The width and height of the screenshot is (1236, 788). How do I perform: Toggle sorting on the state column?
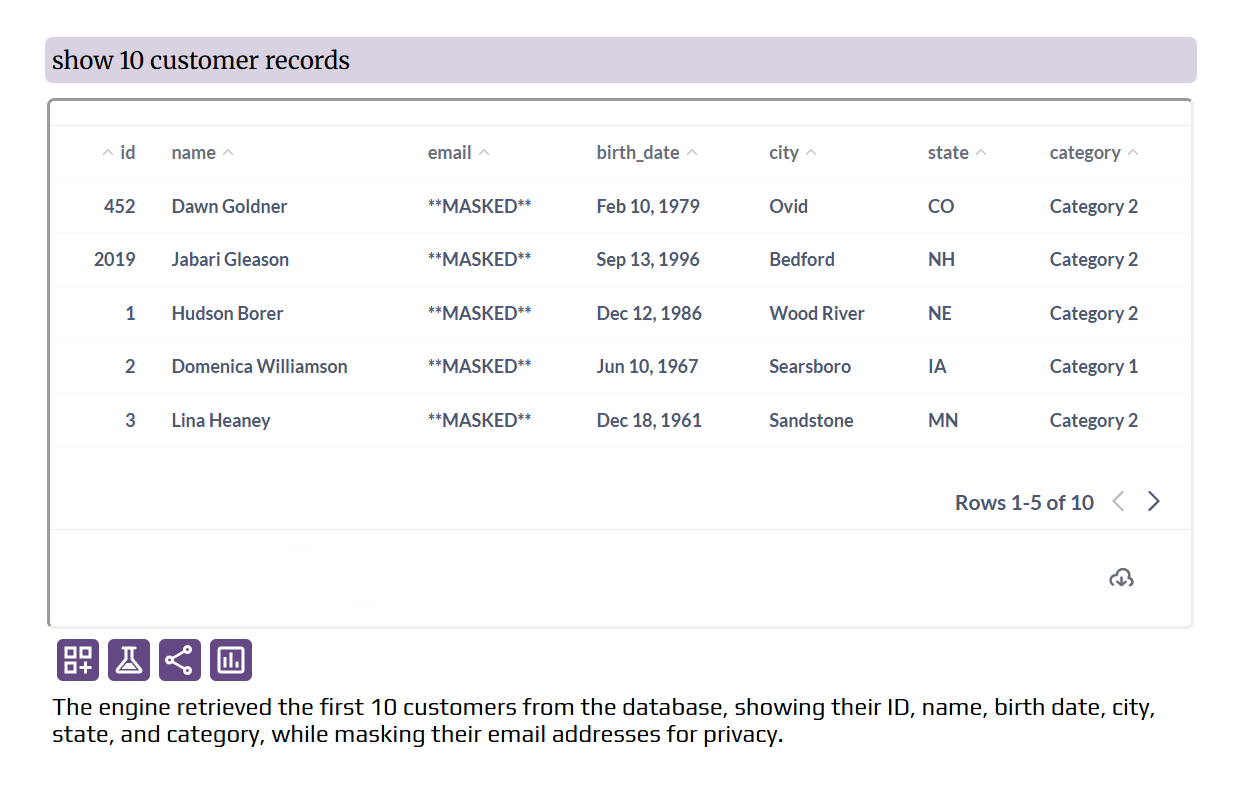pyautogui.click(x=981, y=152)
